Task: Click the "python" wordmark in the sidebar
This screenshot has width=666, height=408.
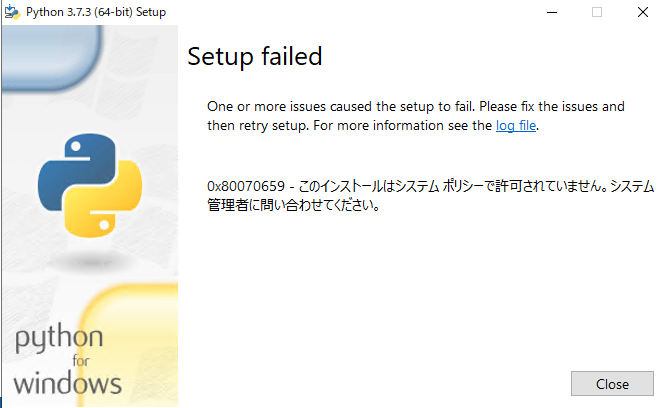Action: coord(58,339)
